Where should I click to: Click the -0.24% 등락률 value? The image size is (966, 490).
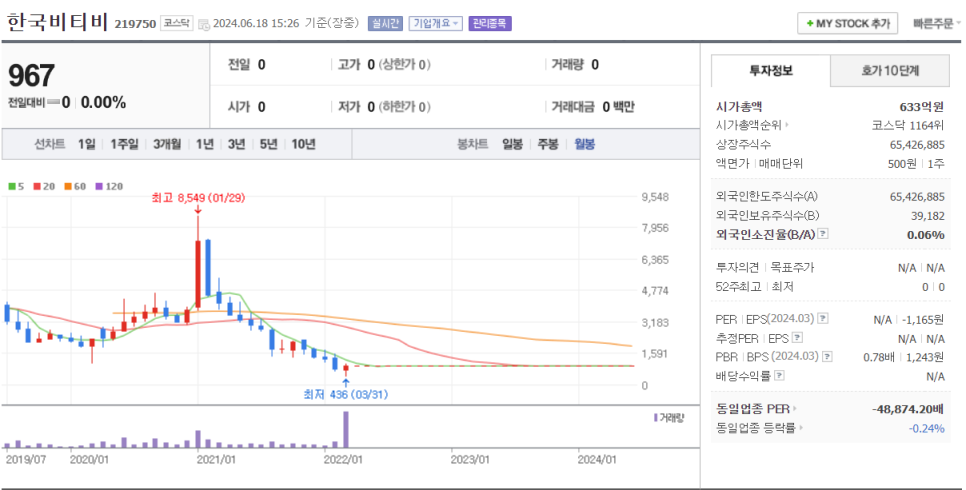point(927,428)
